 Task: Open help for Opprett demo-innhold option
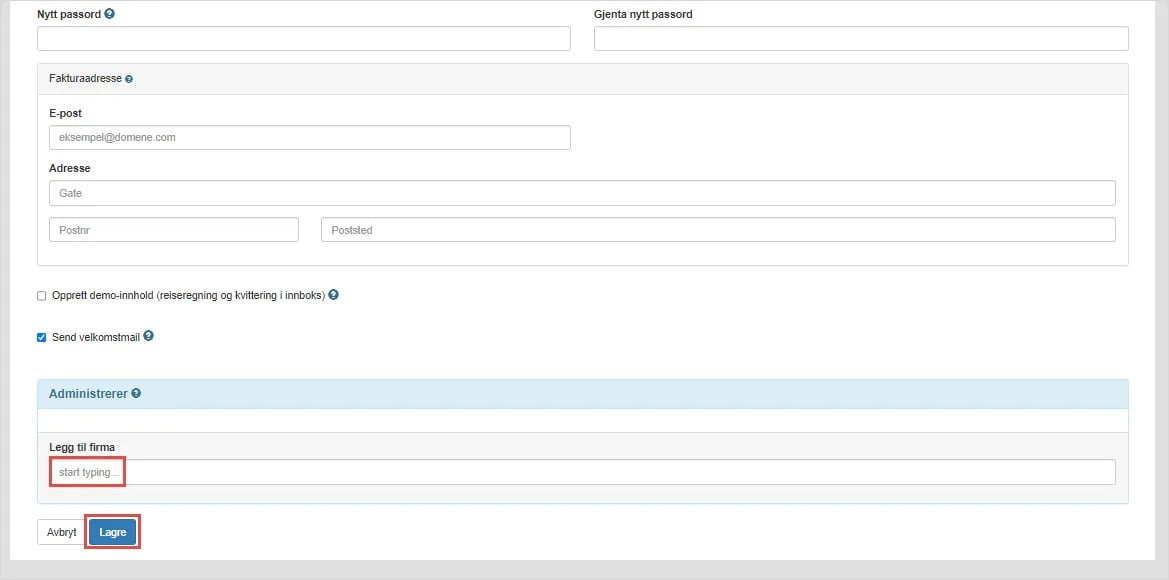[334, 295]
